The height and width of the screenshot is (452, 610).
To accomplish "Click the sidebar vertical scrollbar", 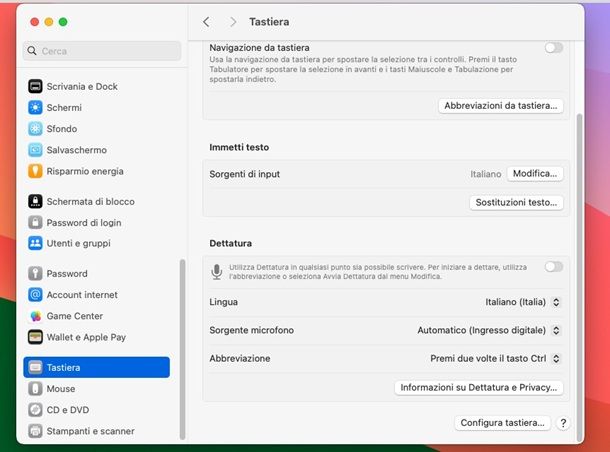I will pos(182,349).
